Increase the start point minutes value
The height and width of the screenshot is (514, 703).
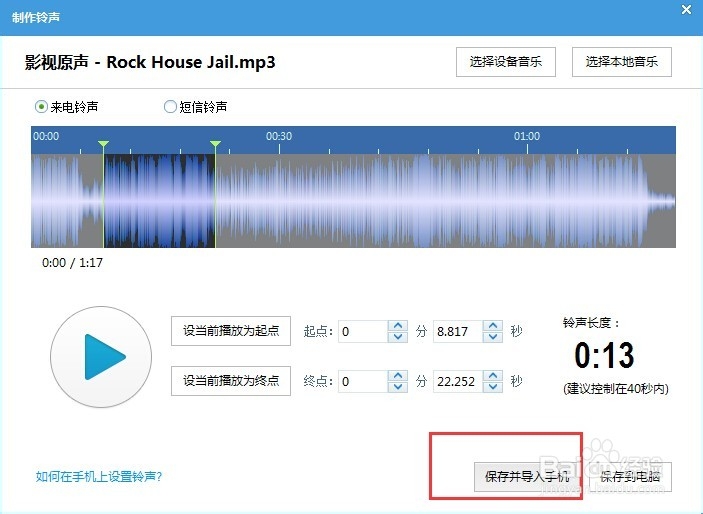click(398, 326)
